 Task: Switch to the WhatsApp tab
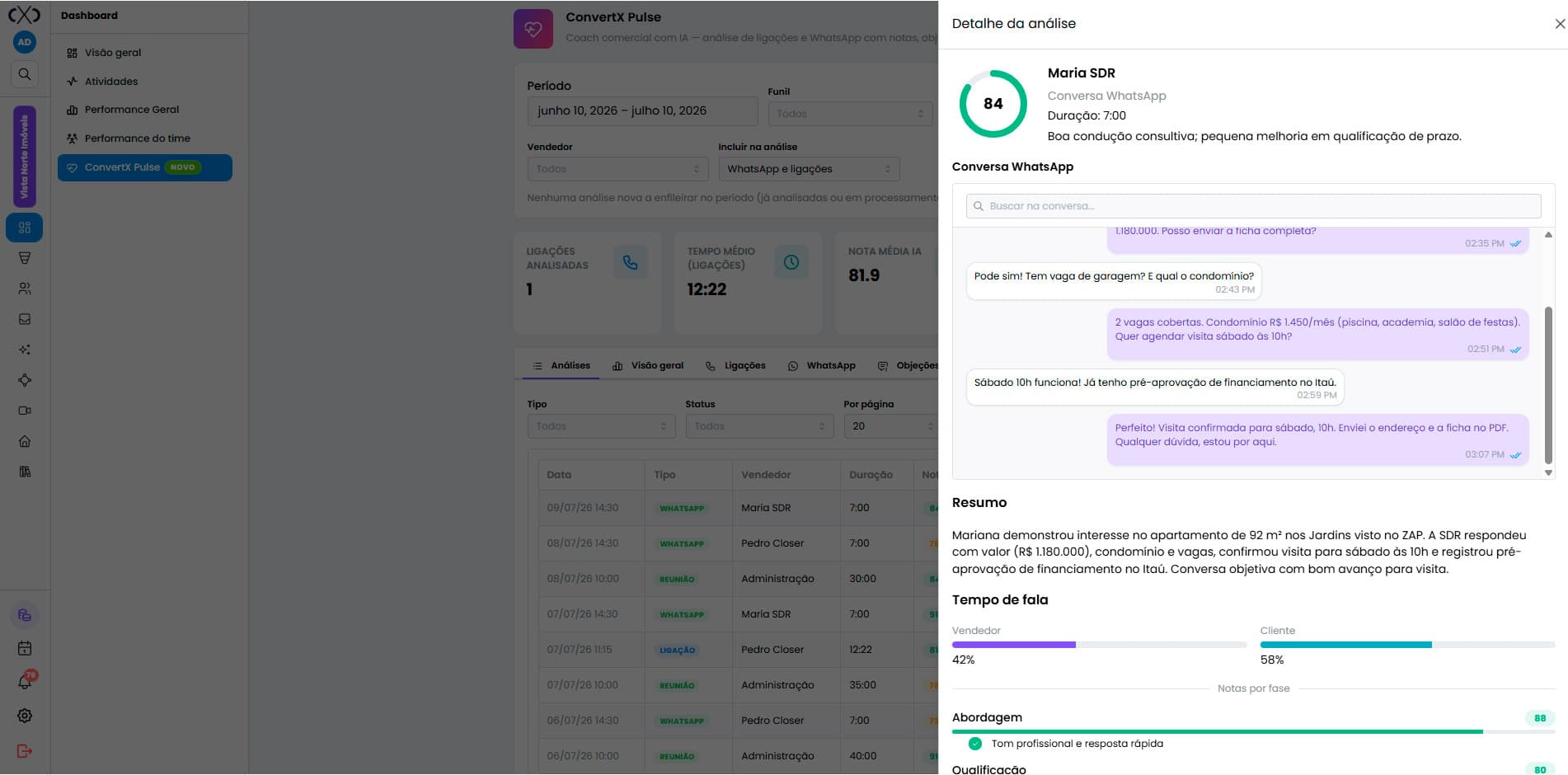coord(821,365)
